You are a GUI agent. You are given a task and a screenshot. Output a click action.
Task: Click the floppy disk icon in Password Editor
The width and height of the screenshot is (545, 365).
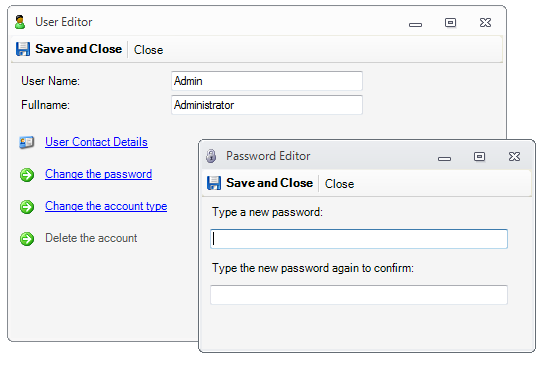tap(214, 183)
